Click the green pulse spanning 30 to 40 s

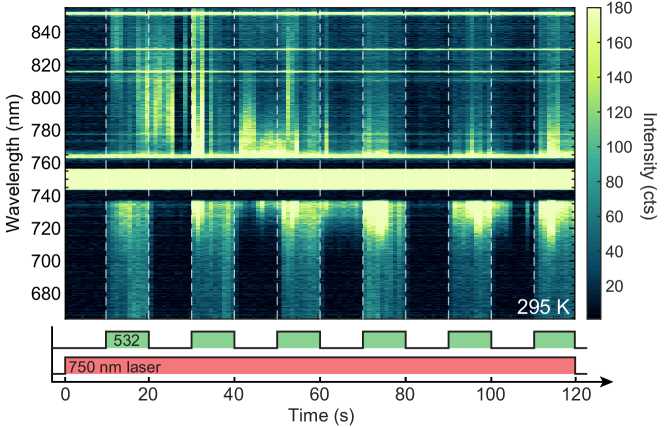[213, 340]
